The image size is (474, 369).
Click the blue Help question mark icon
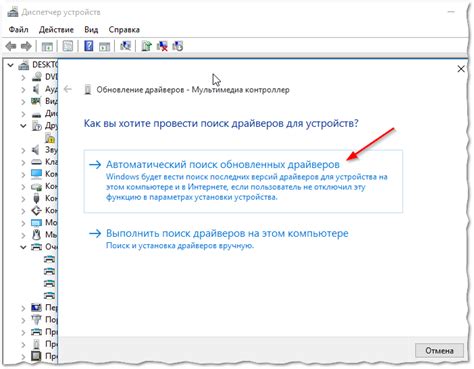tap(89, 46)
